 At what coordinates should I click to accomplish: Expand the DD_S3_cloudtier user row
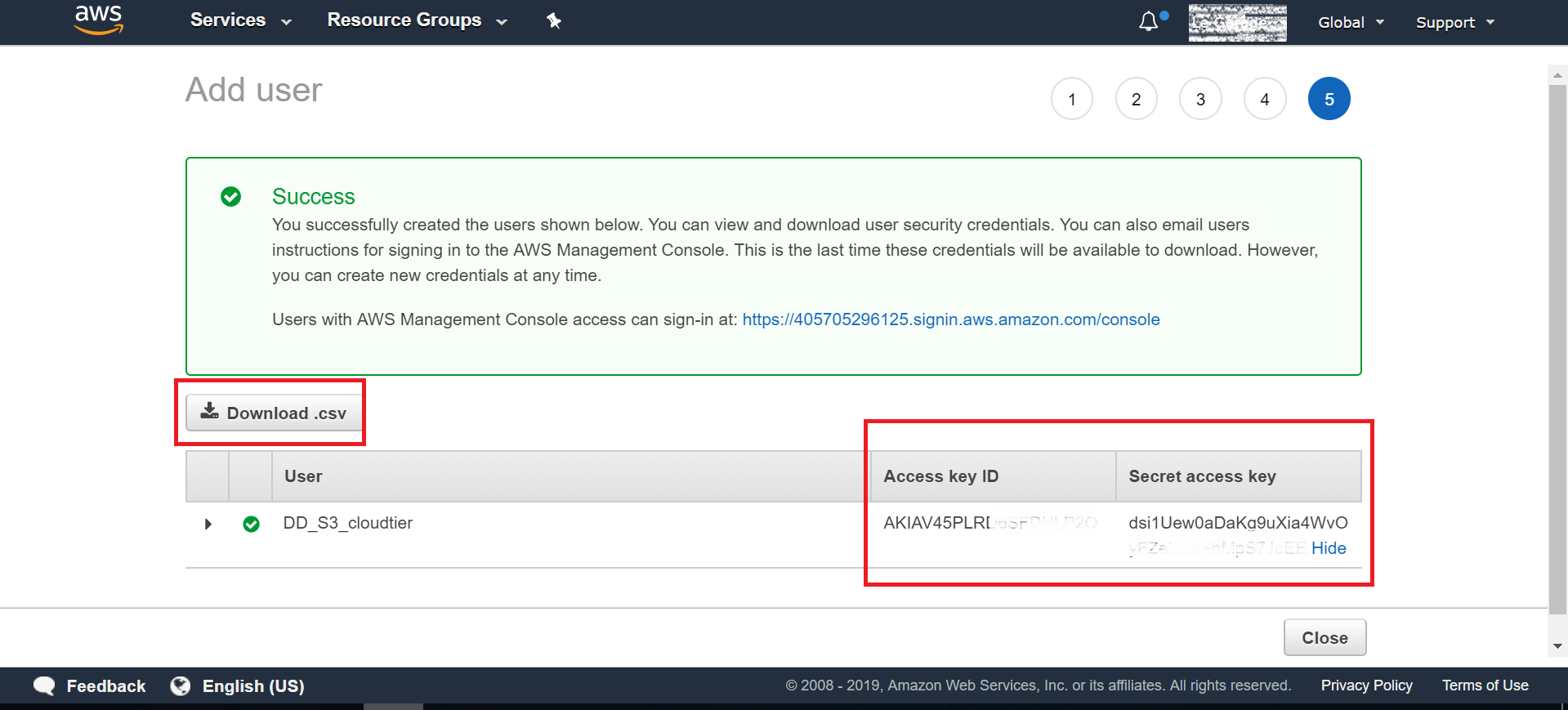pyautogui.click(x=208, y=524)
